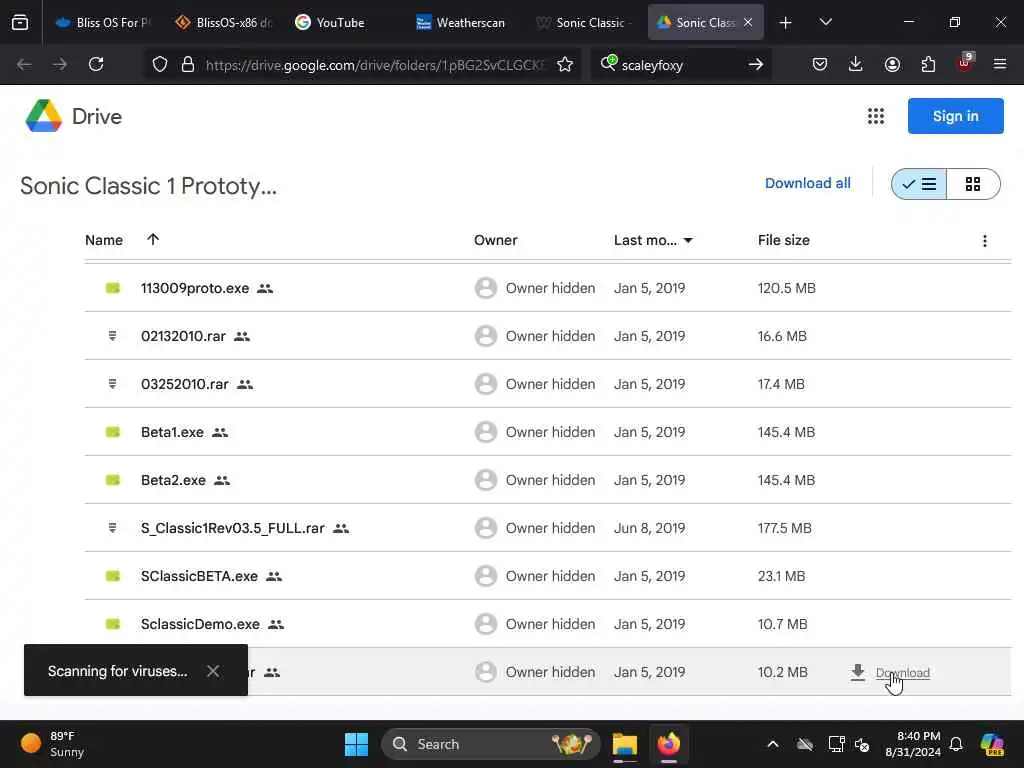The height and width of the screenshot is (768, 1024).
Task: Switch to BlissOS-x86 tab
Action: click(x=224, y=22)
